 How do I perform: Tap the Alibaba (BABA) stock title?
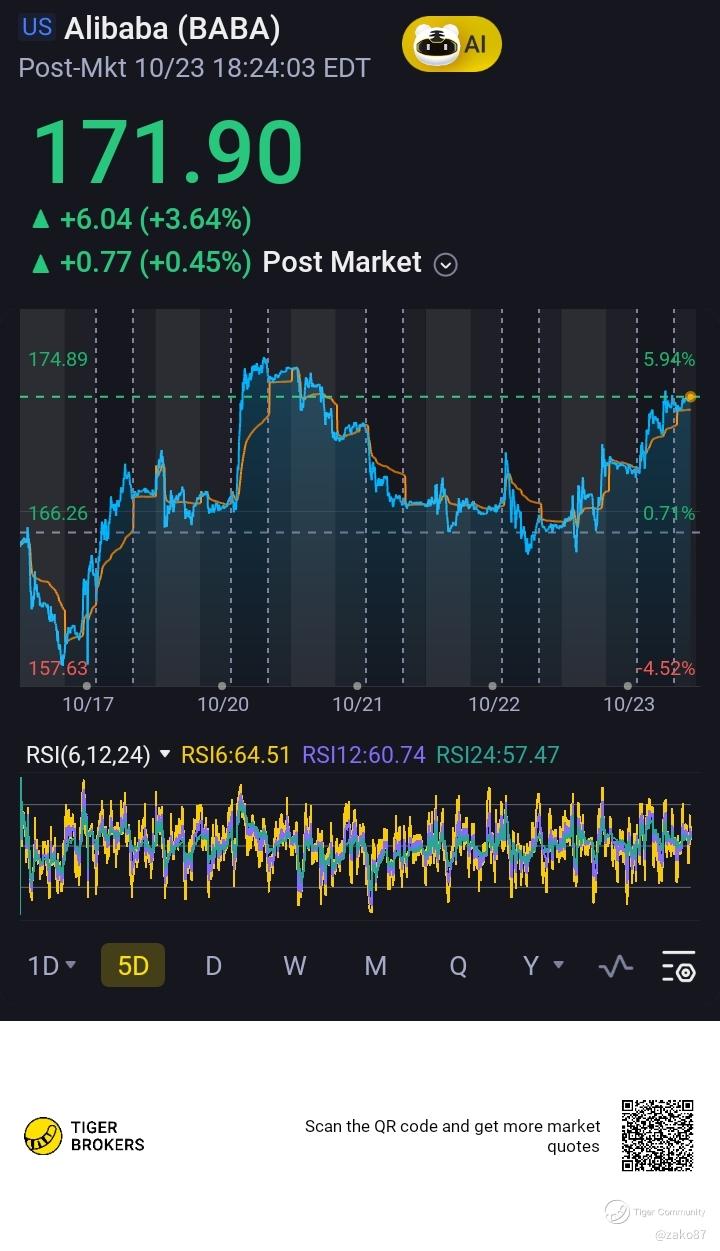172,30
